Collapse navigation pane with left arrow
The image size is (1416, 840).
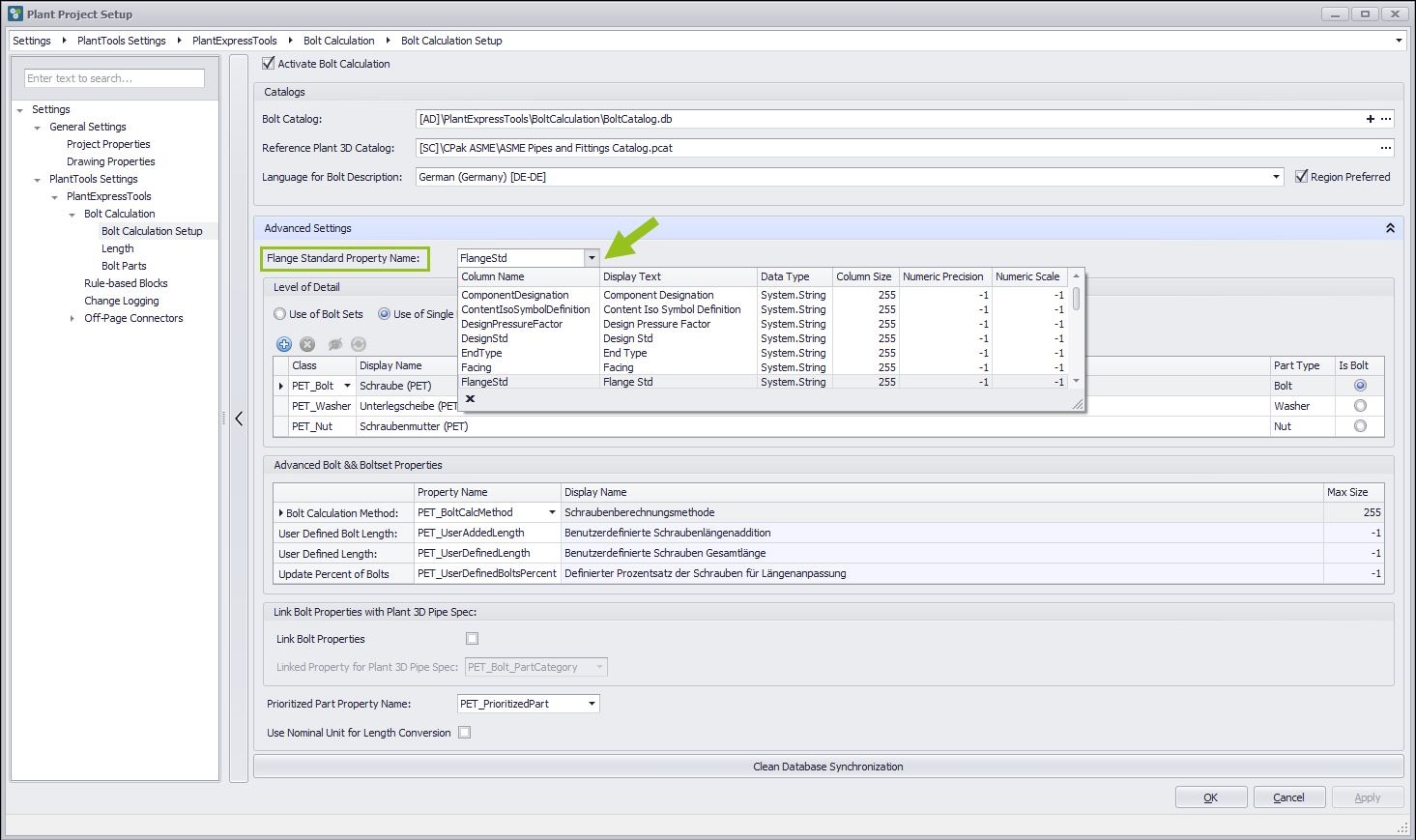click(x=239, y=419)
